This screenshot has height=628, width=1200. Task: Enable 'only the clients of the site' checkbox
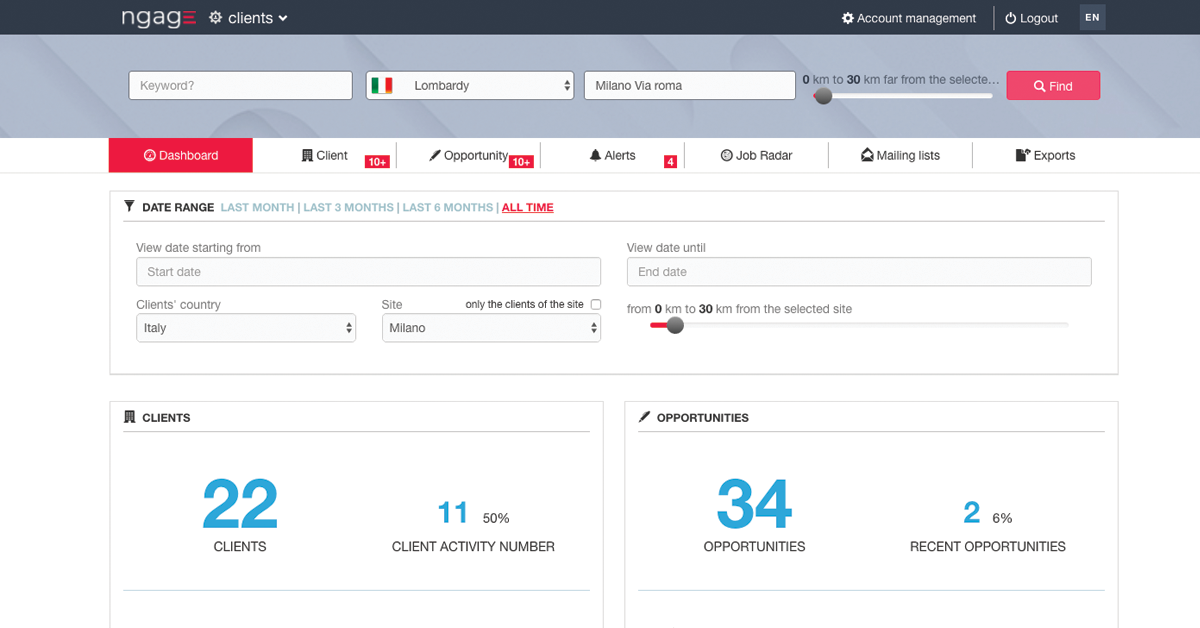[595, 304]
